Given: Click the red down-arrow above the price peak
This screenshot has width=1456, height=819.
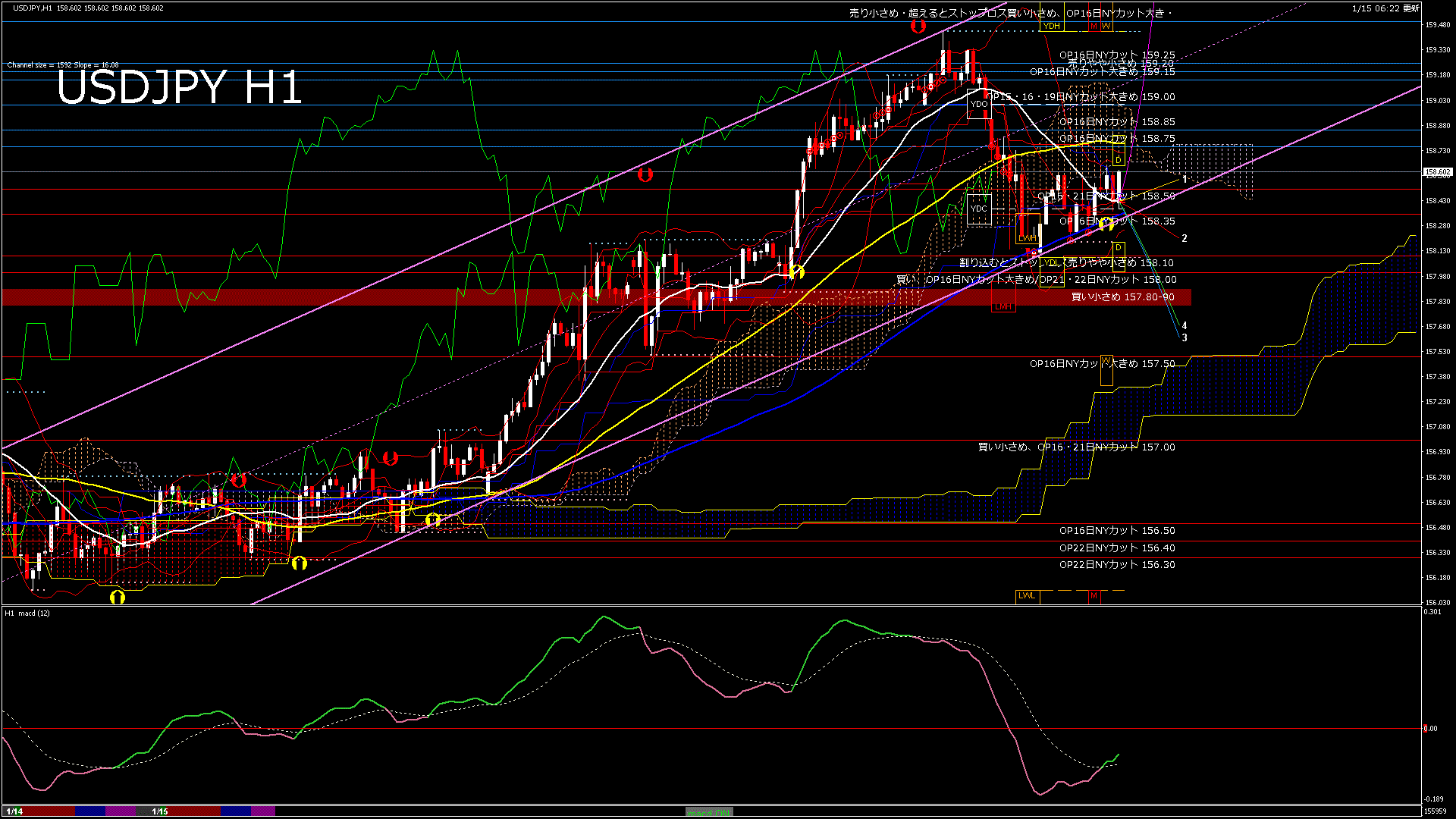Looking at the screenshot, I should [x=918, y=27].
